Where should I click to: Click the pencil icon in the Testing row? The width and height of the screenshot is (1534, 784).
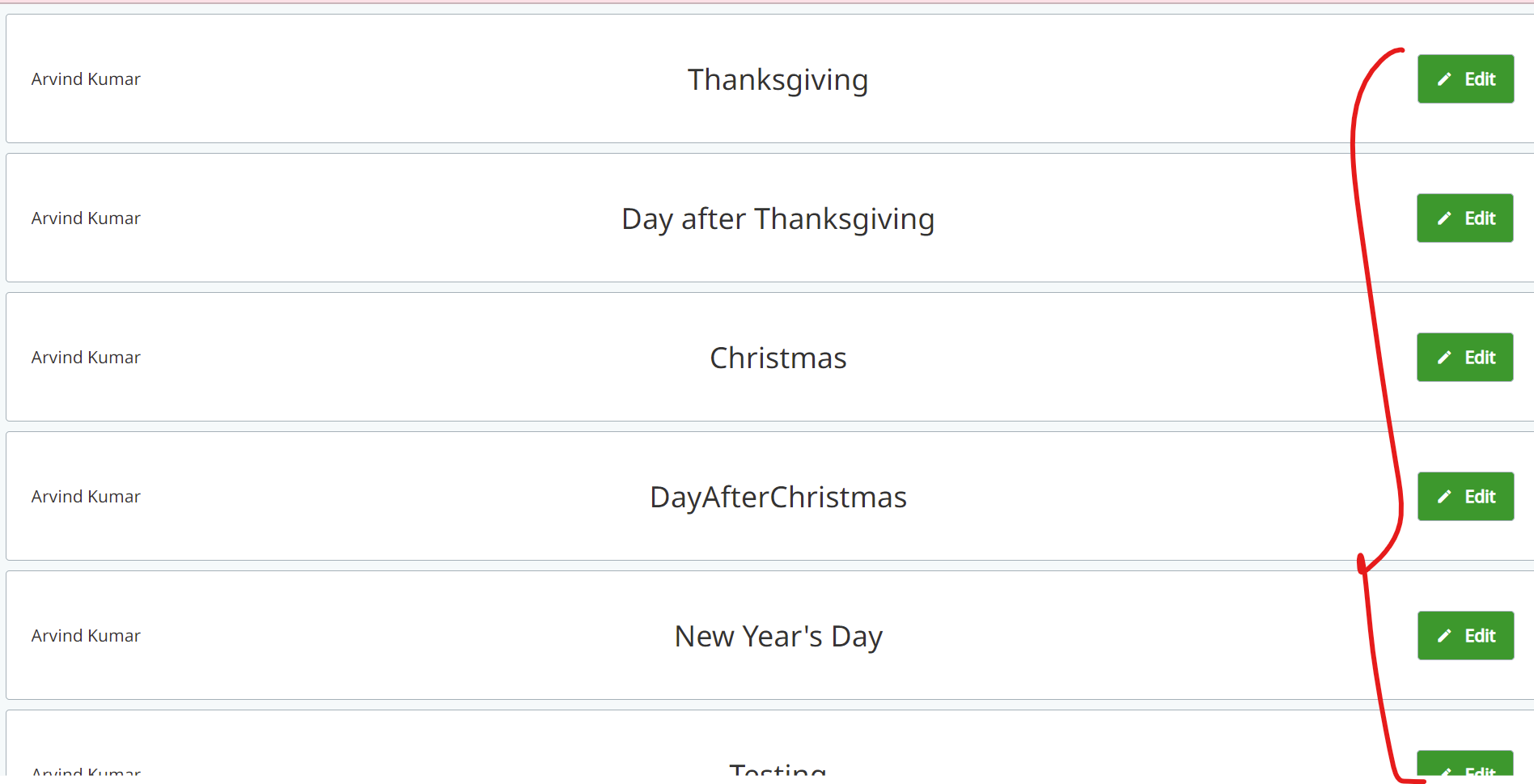pyautogui.click(x=1445, y=771)
